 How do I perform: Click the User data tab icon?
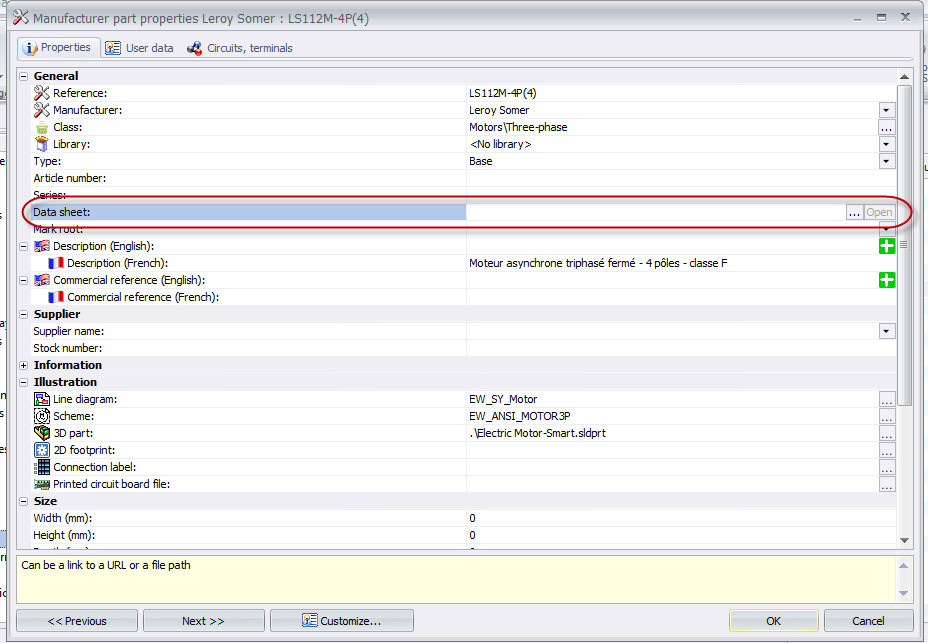113,48
